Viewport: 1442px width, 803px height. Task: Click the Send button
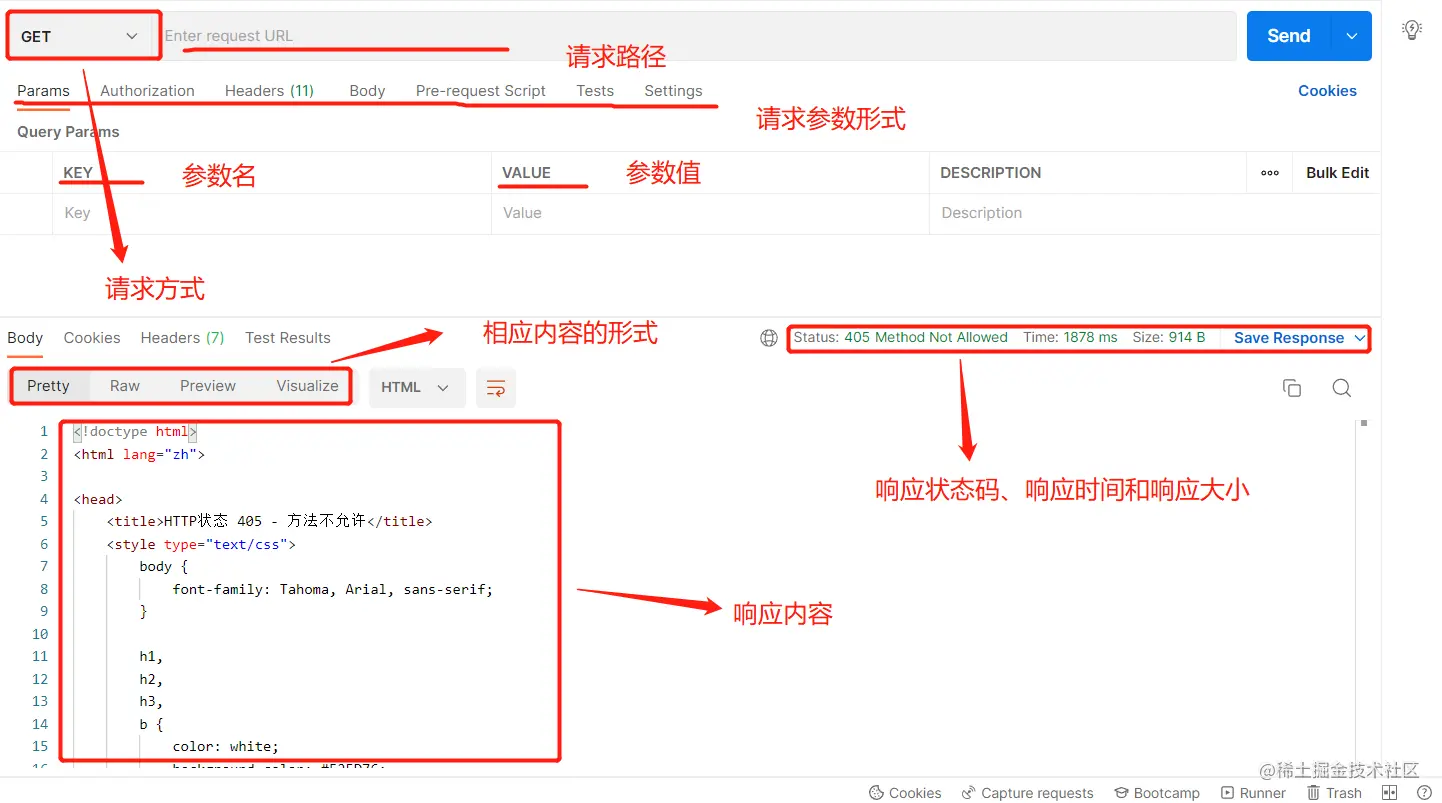(x=1287, y=35)
